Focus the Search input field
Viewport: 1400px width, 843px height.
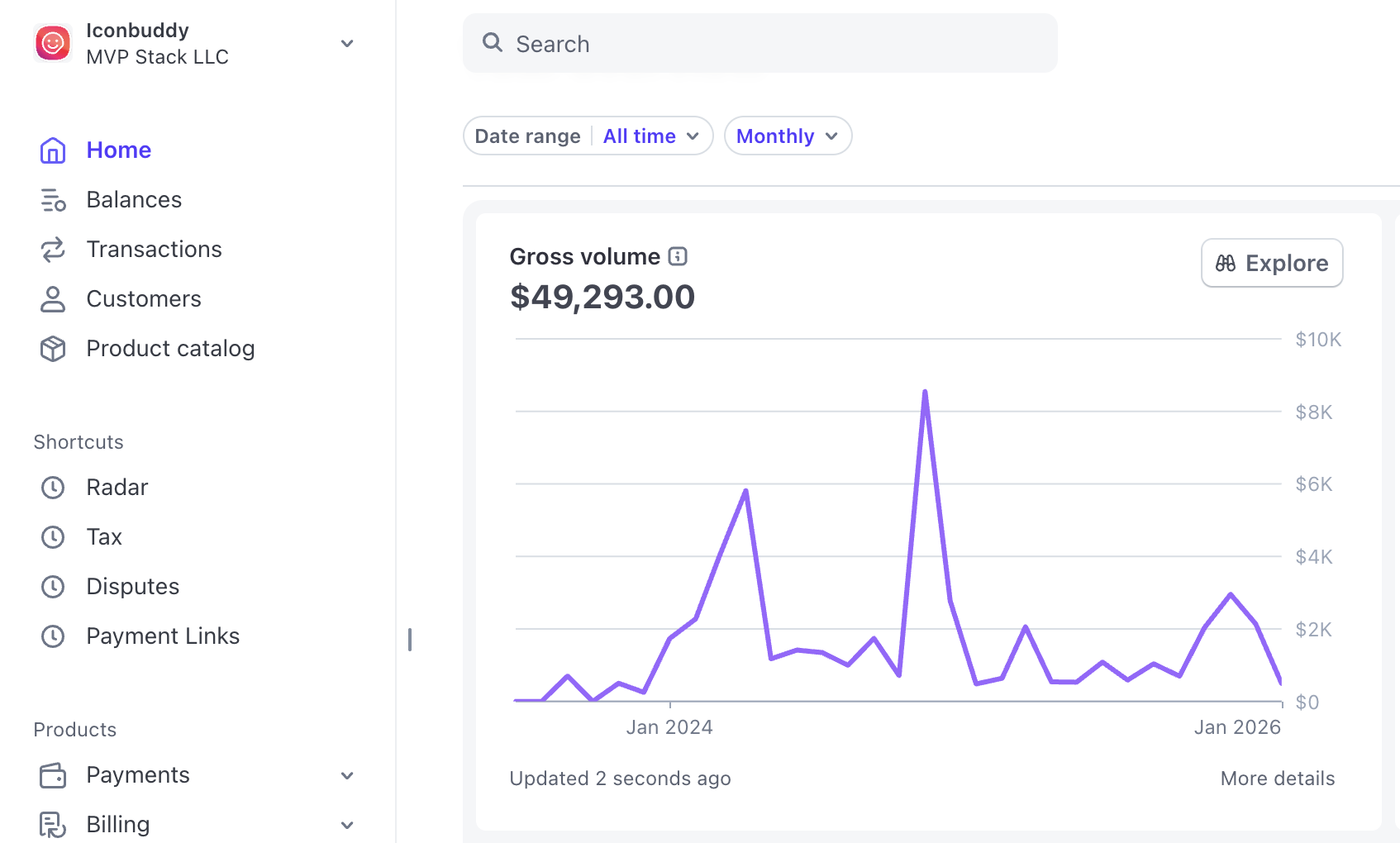[x=760, y=43]
